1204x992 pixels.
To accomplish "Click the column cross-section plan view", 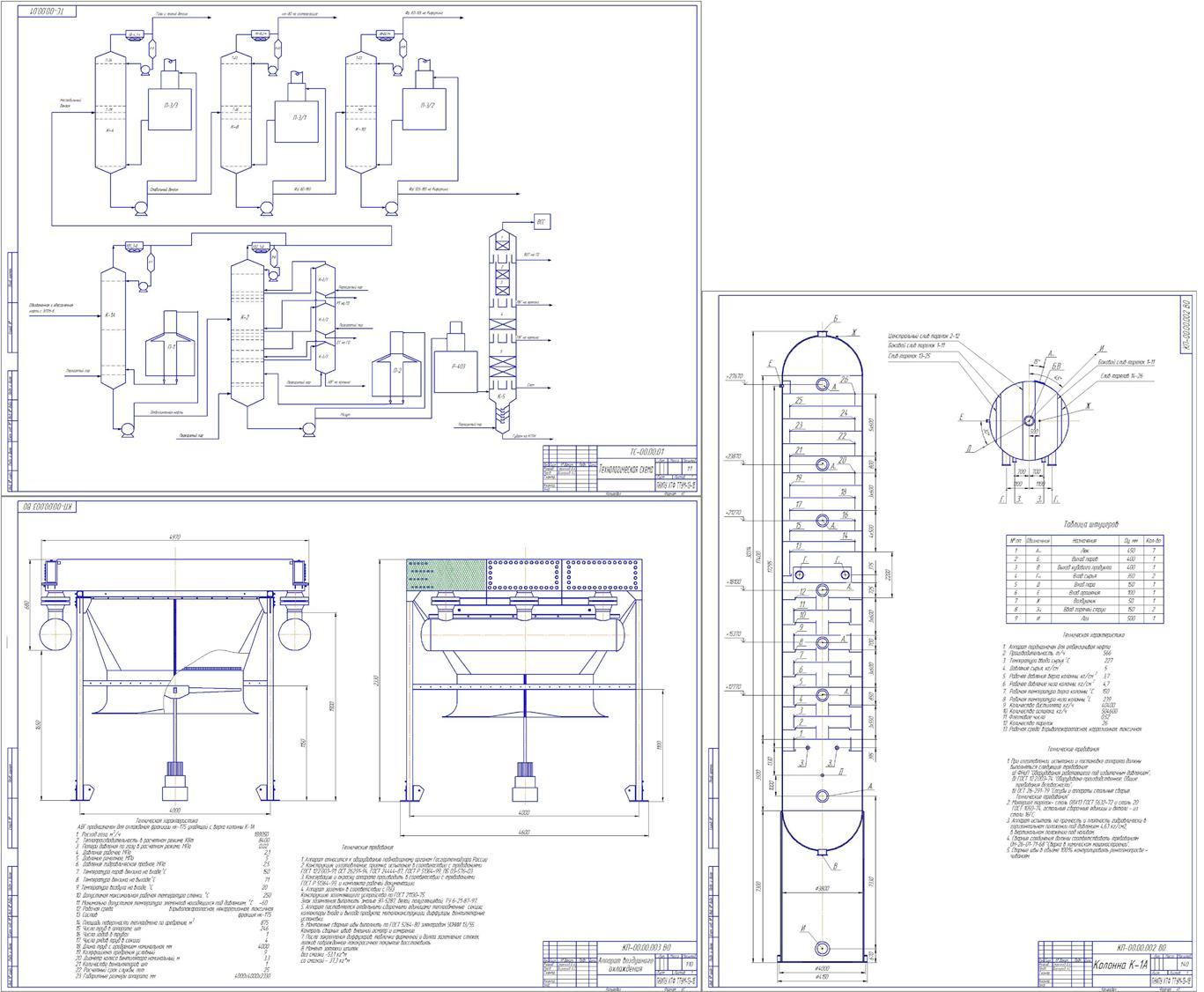I will [x=1027, y=419].
